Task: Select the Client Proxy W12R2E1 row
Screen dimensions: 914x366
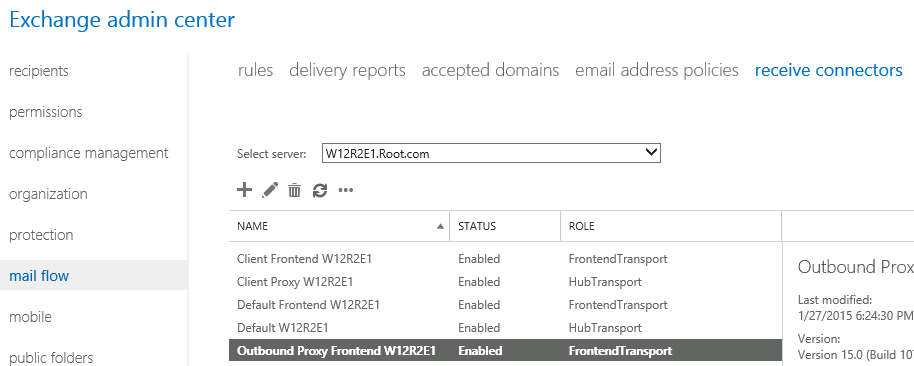Action: [x=505, y=282]
